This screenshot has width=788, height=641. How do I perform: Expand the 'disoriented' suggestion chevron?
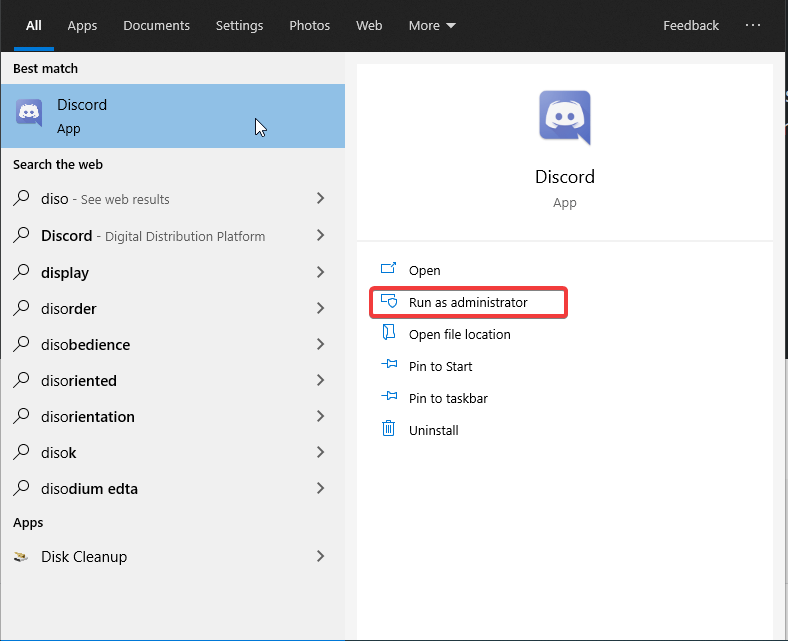[x=321, y=380]
